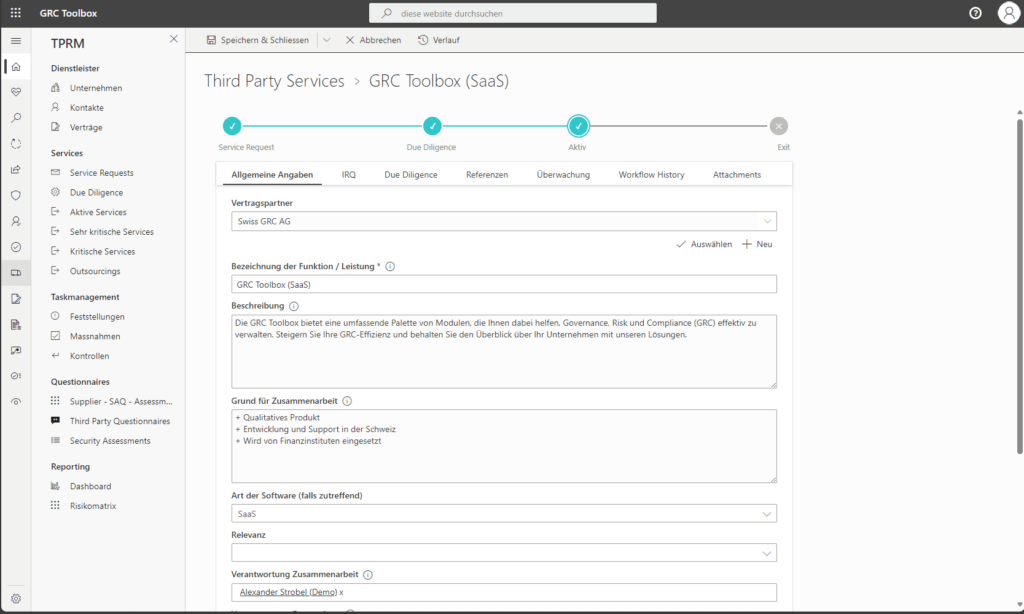Focus the diese website durchsuchen search box
1024x614 pixels.
pos(513,13)
